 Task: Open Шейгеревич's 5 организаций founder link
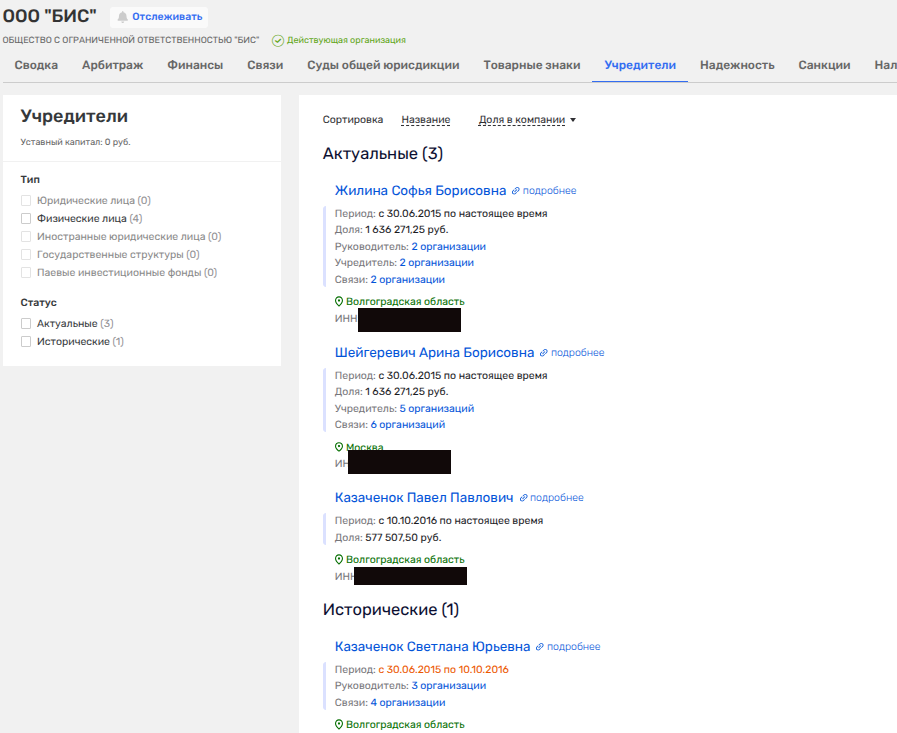(436, 408)
